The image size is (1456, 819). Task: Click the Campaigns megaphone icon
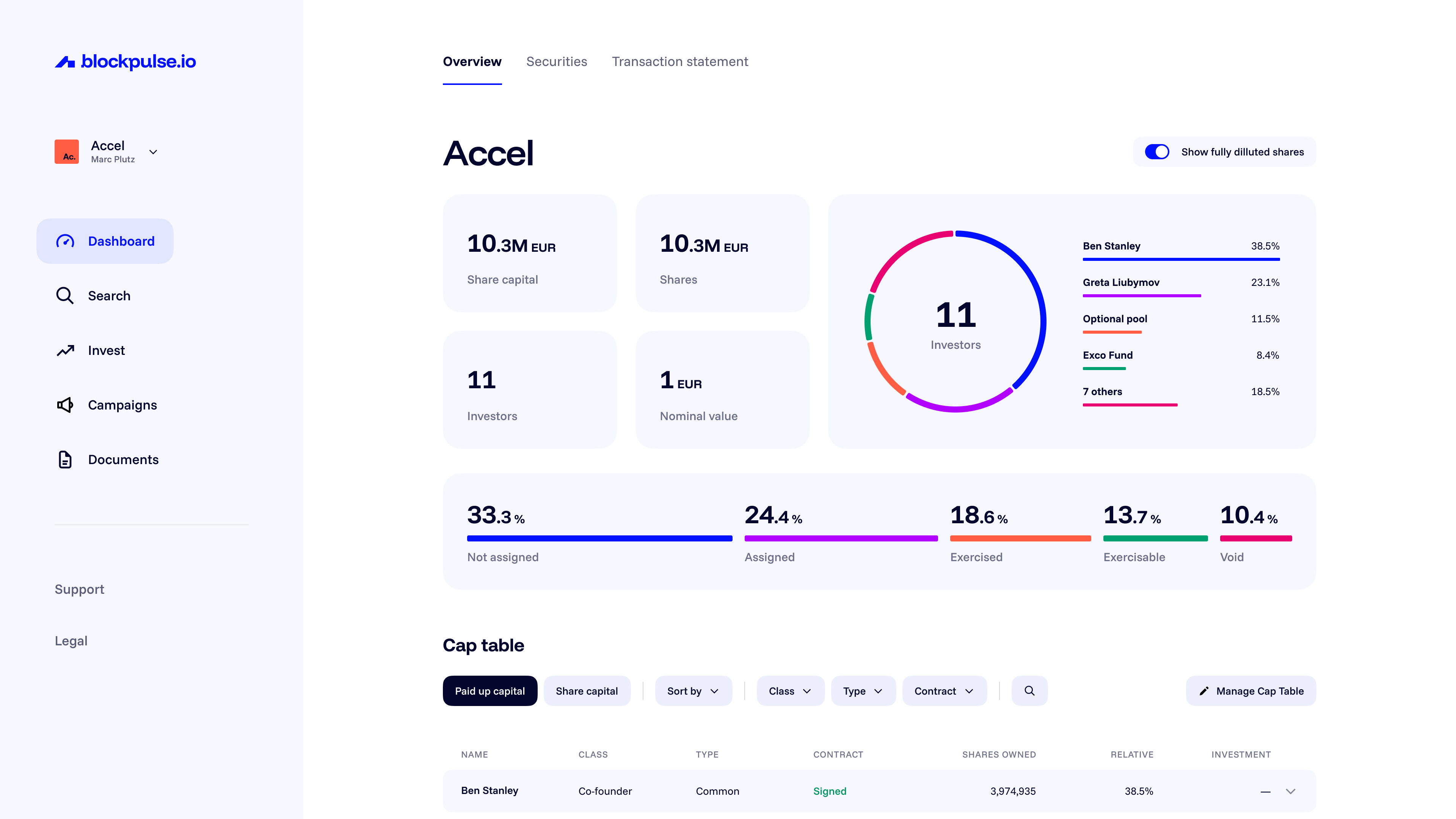click(x=65, y=405)
